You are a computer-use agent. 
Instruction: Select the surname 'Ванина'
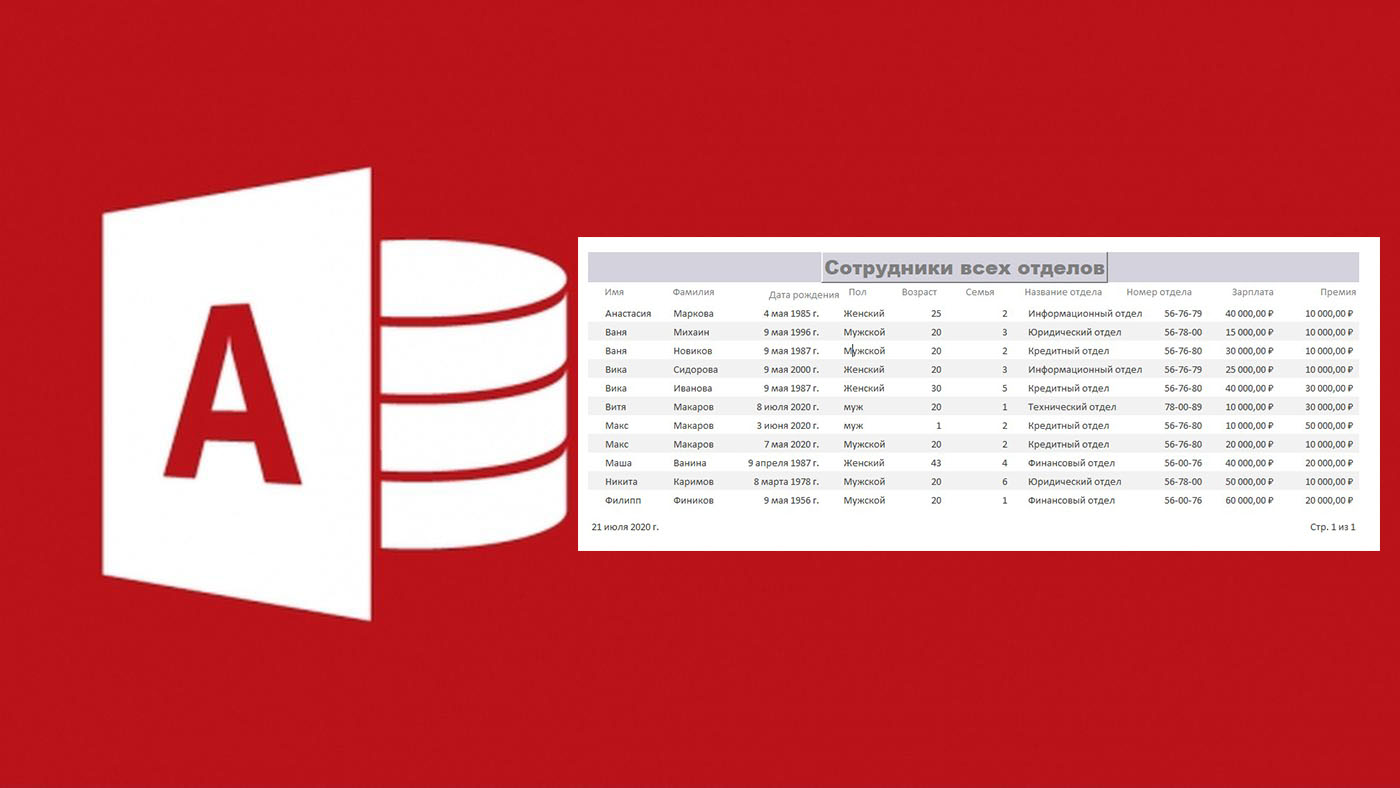coord(690,463)
